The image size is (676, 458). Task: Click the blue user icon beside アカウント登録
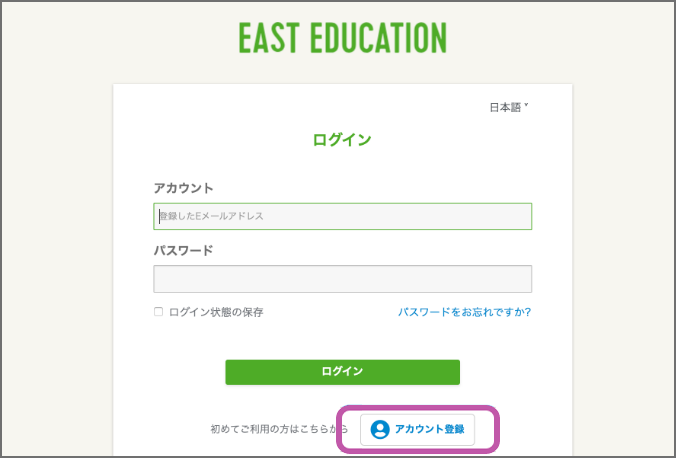tap(380, 430)
